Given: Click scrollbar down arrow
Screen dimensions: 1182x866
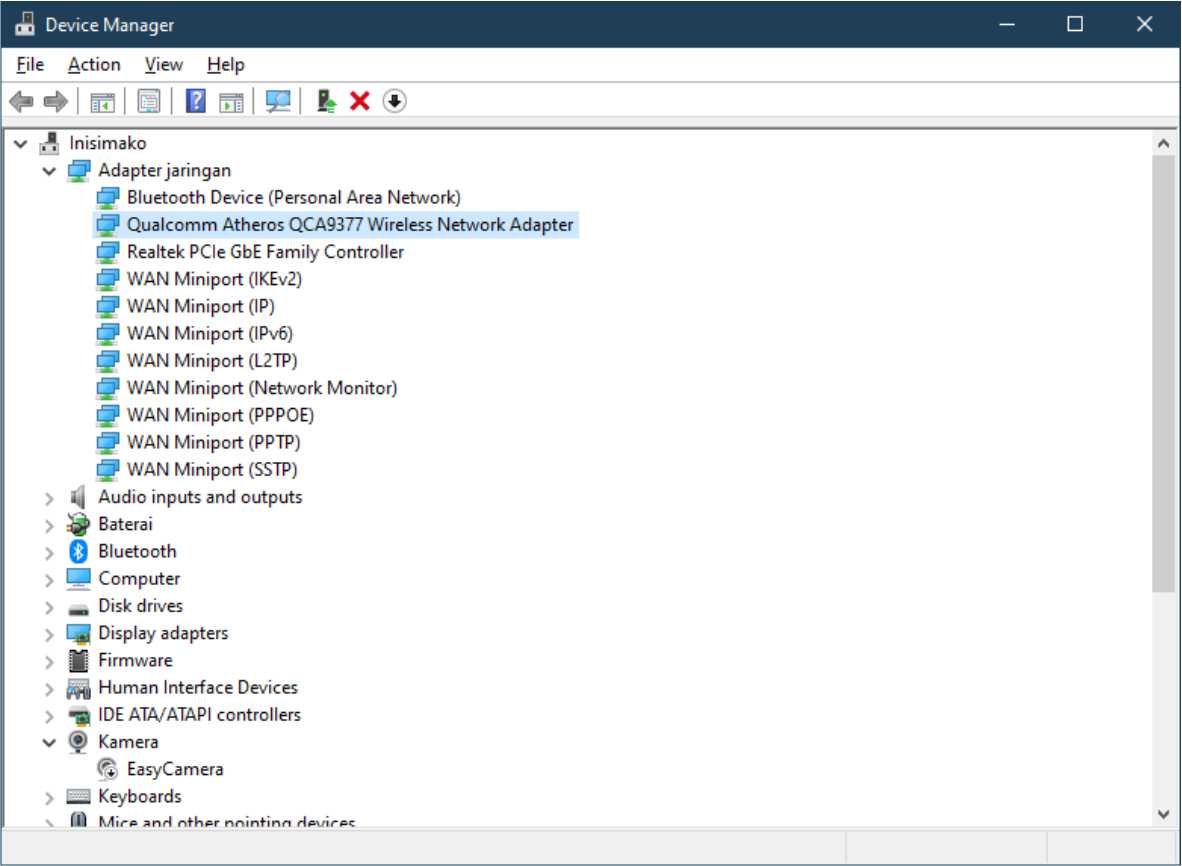Looking at the screenshot, I should 1163,814.
